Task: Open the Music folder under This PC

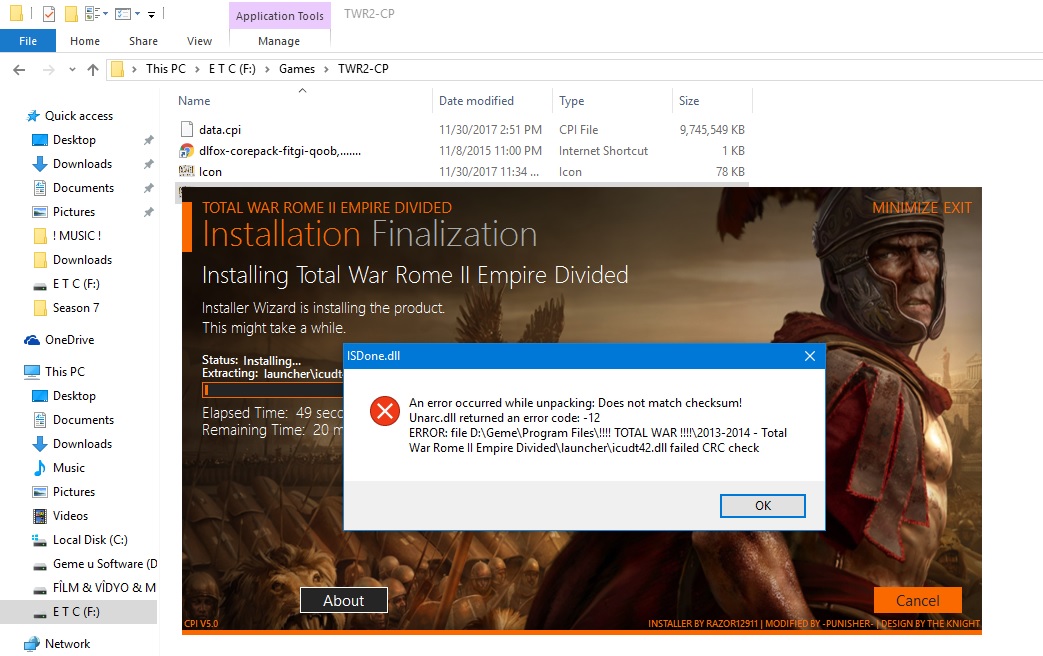Action: point(68,468)
